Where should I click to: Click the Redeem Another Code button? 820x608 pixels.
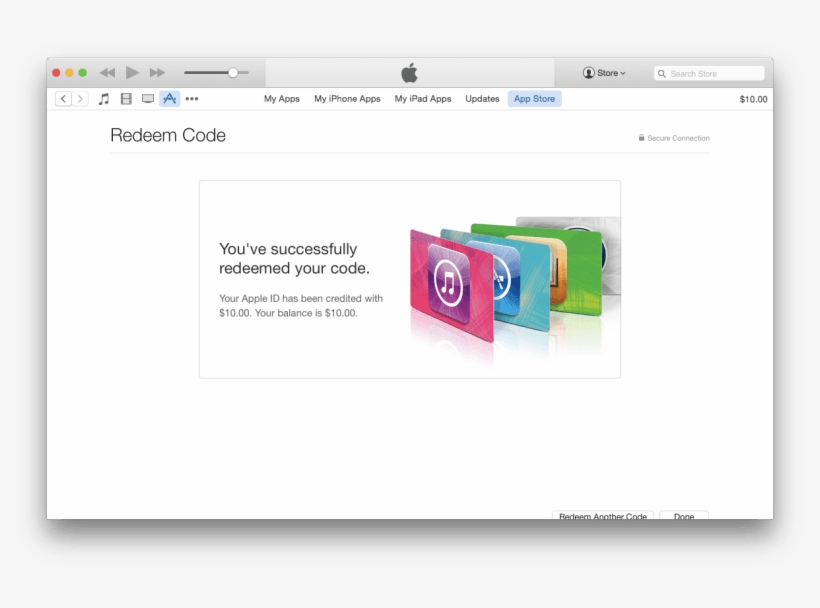603,516
